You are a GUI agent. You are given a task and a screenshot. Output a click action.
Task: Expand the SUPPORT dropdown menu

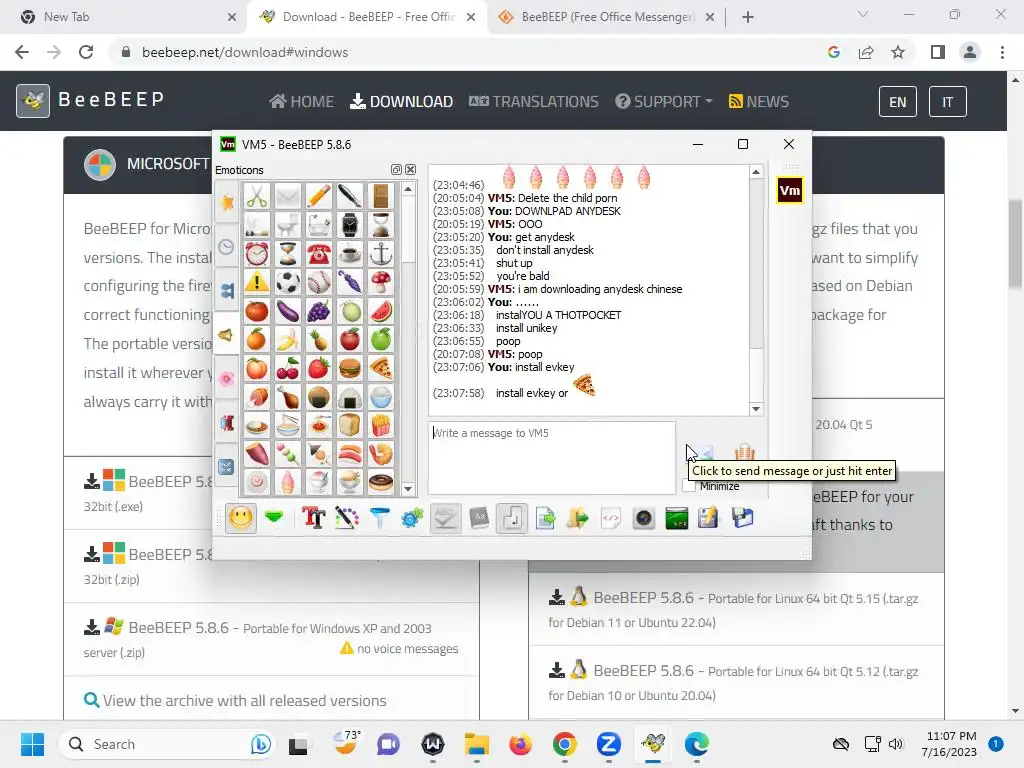click(664, 102)
